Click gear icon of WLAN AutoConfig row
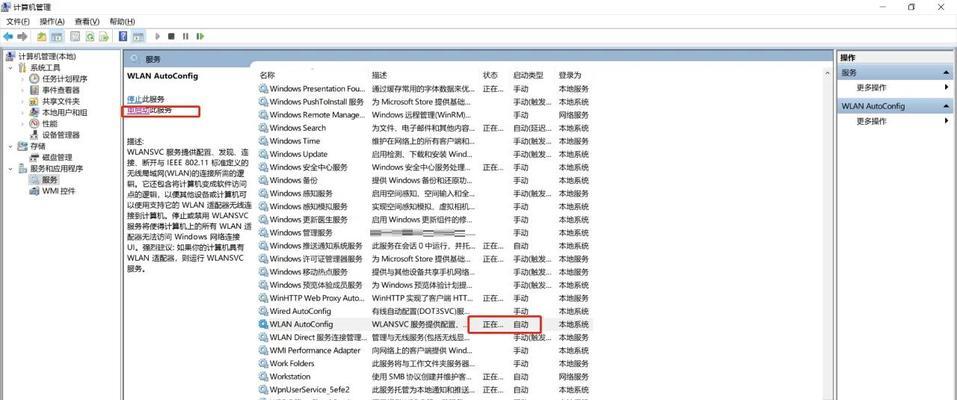 coord(264,324)
